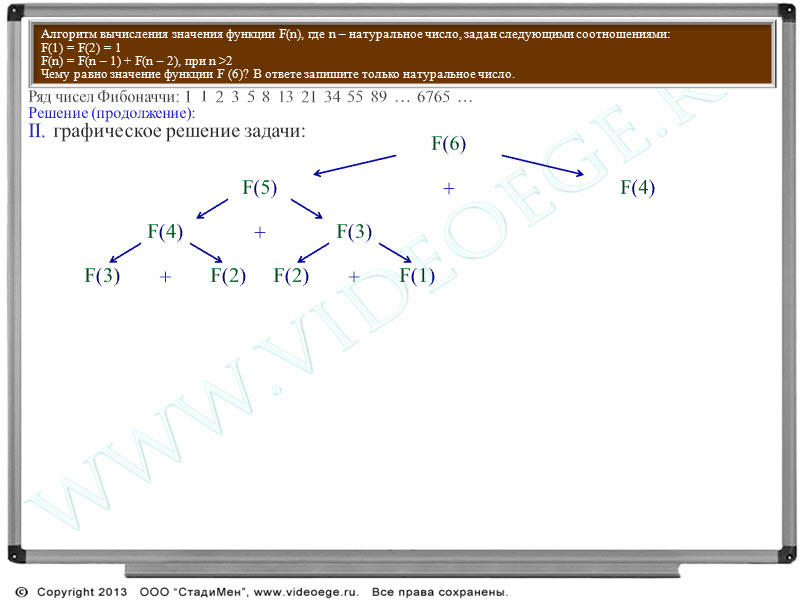800x600 pixels.
Task: Select the number 13 in the Fibonacci row
Action: coord(286,96)
